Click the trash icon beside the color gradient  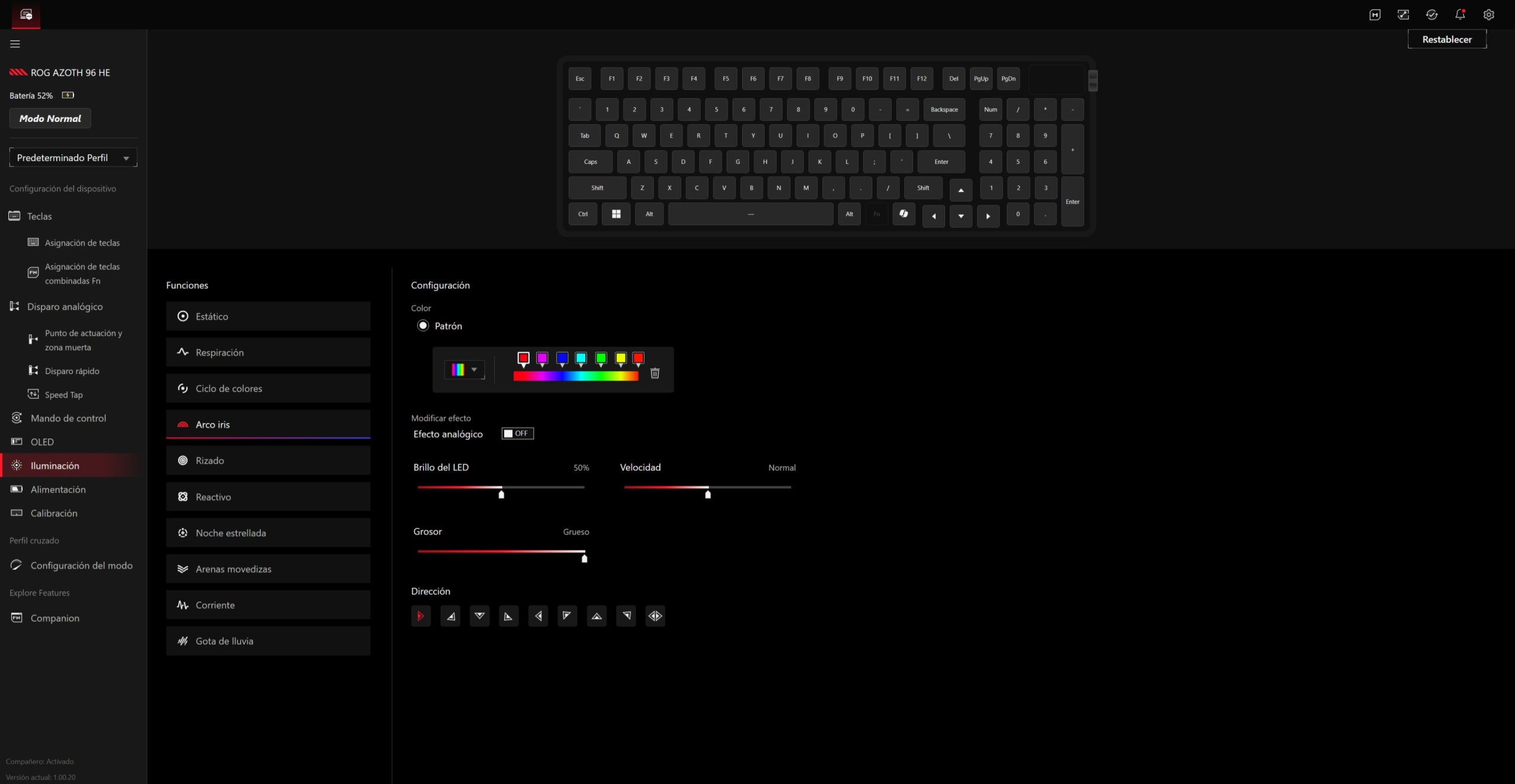point(655,373)
